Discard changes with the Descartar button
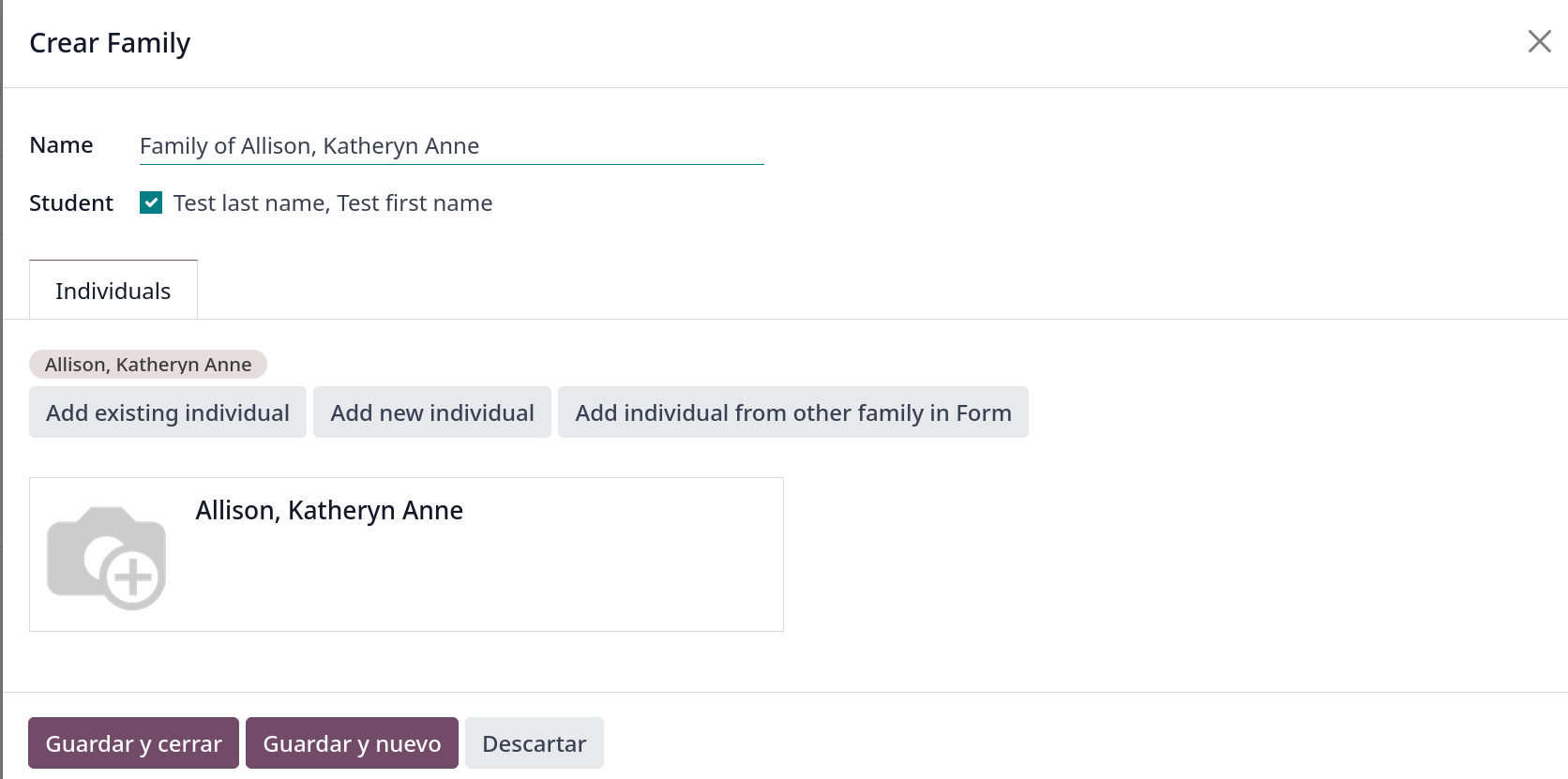Viewport: 1568px width, 779px height. (x=534, y=743)
